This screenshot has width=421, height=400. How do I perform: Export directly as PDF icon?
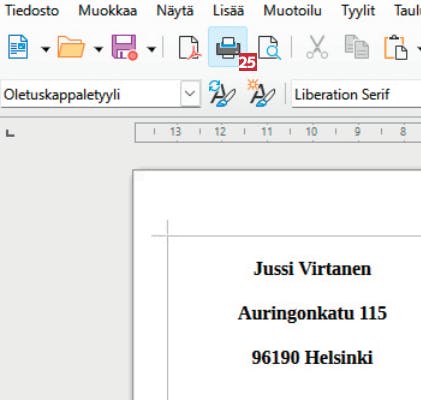[190, 48]
